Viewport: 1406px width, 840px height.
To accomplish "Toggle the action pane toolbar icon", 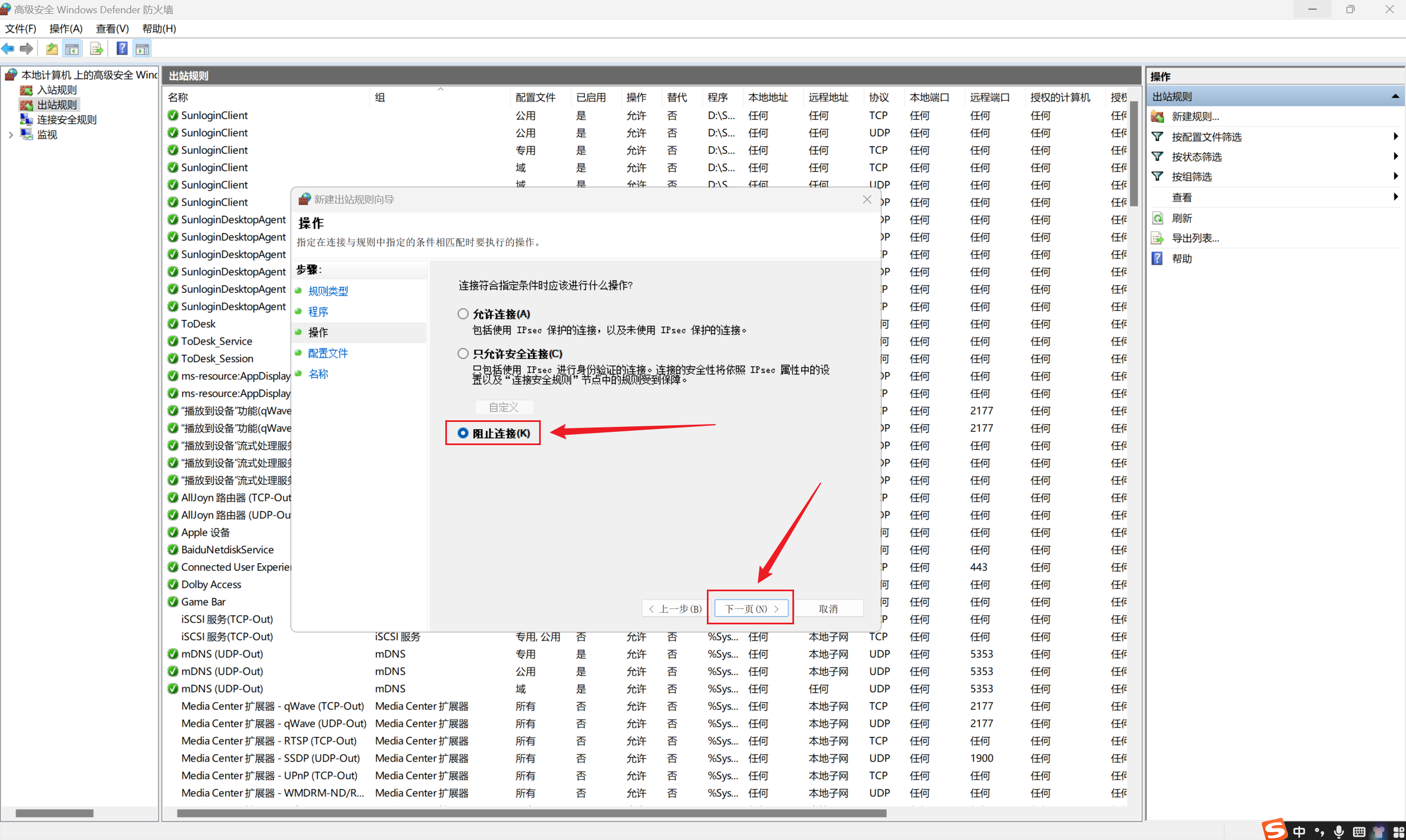I will click(142, 49).
